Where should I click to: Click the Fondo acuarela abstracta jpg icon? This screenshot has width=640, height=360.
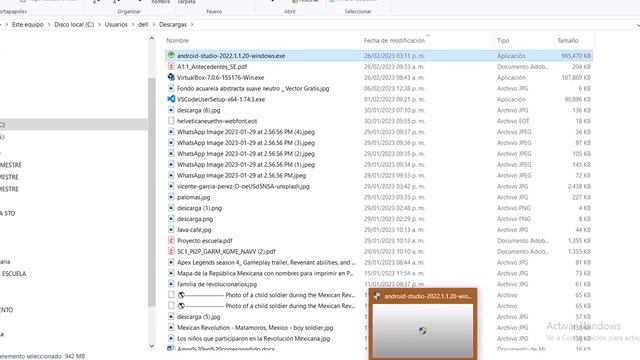click(x=171, y=88)
